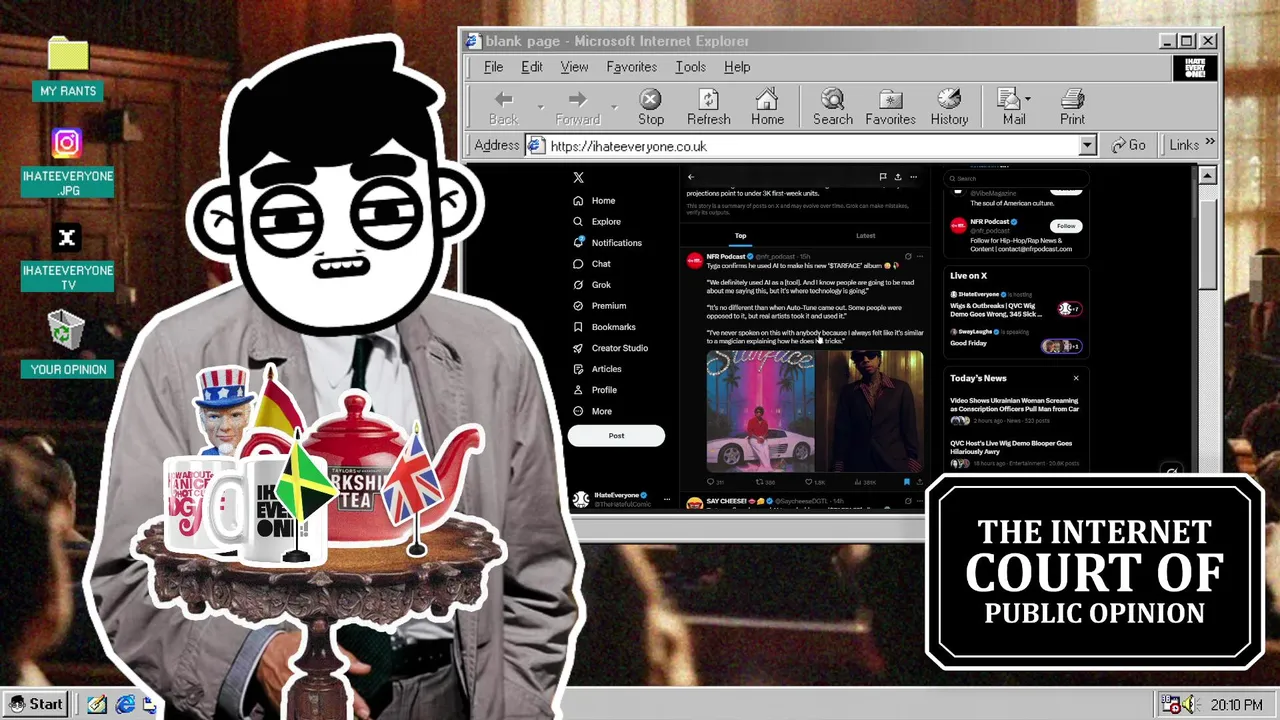Open Explore in the X sidebar

pos(597,221)
